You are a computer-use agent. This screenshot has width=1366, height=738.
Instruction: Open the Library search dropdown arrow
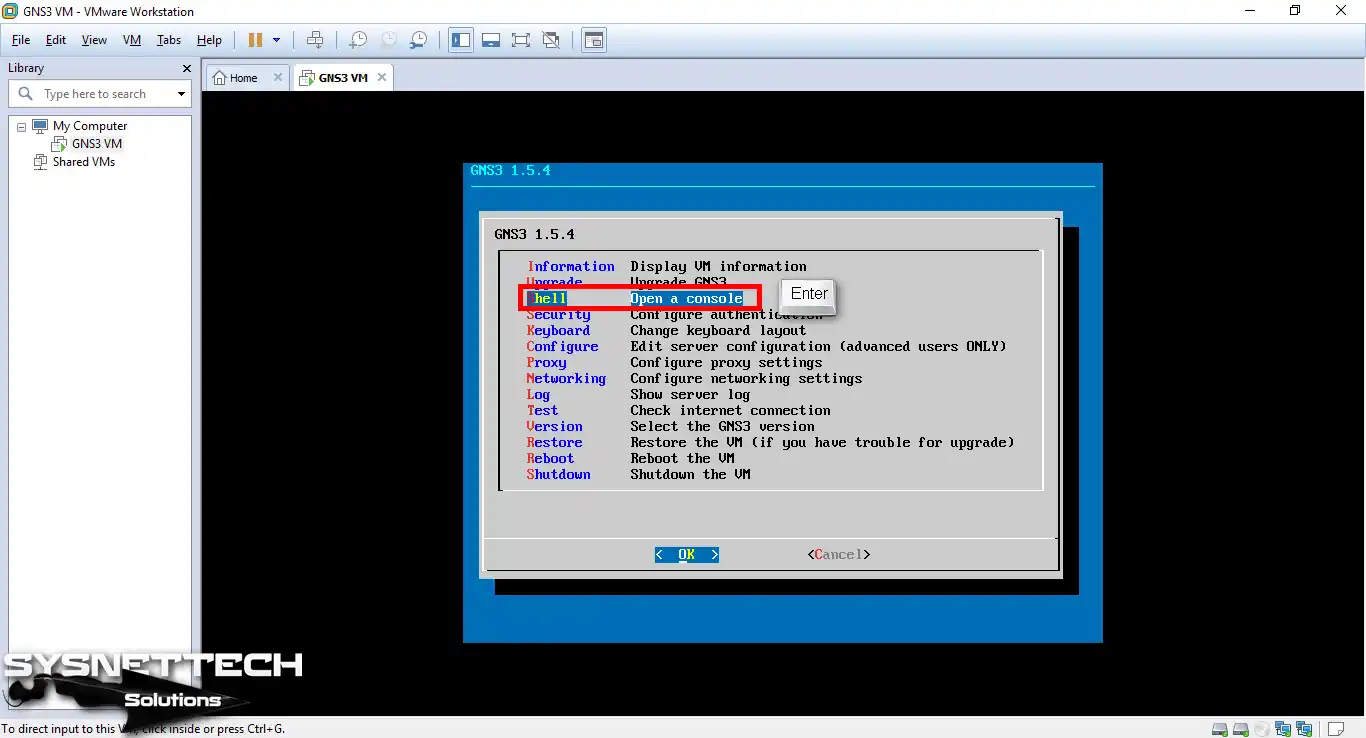[181, 94]
